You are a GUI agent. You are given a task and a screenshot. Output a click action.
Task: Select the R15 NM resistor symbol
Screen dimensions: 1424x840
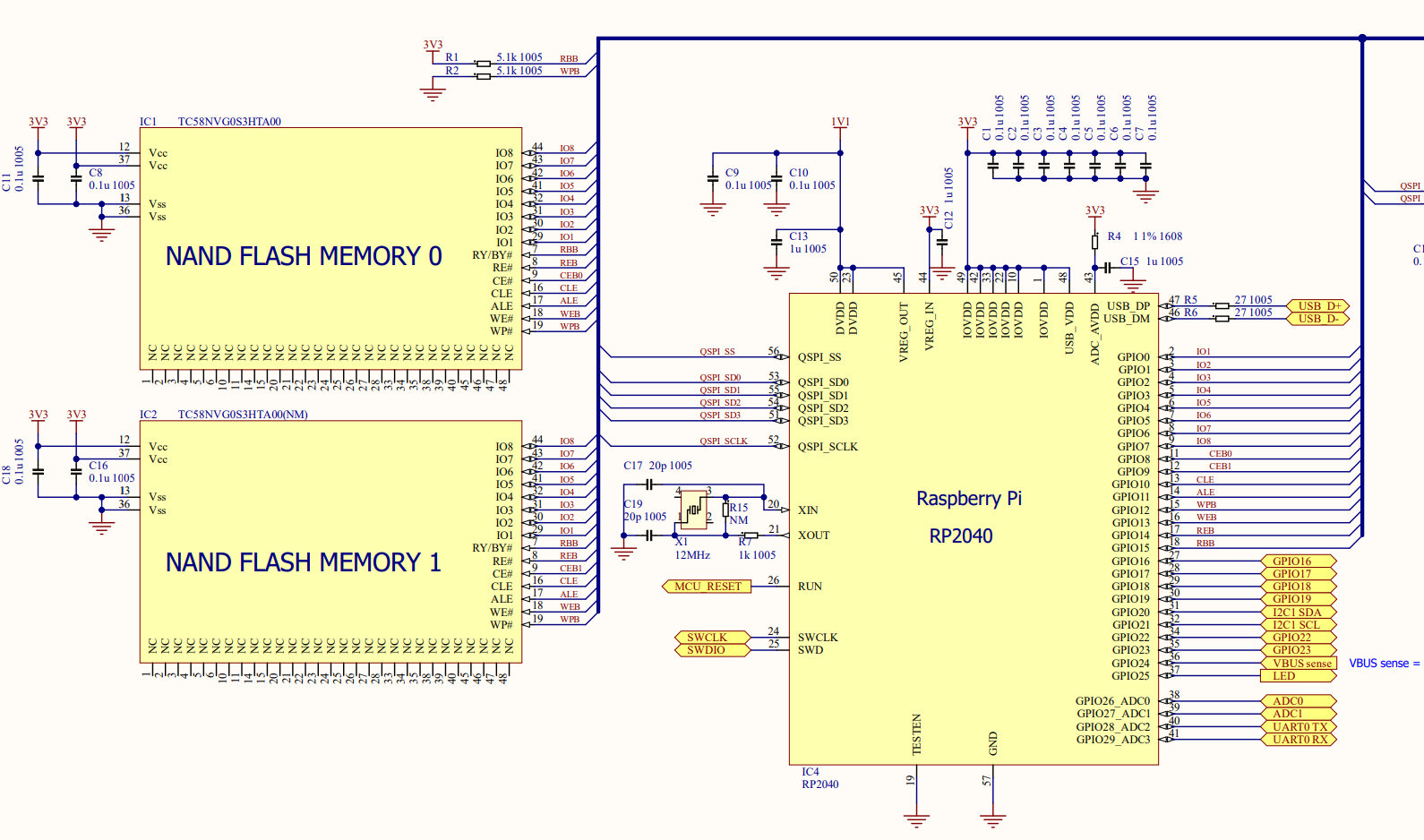pos(725,510)
